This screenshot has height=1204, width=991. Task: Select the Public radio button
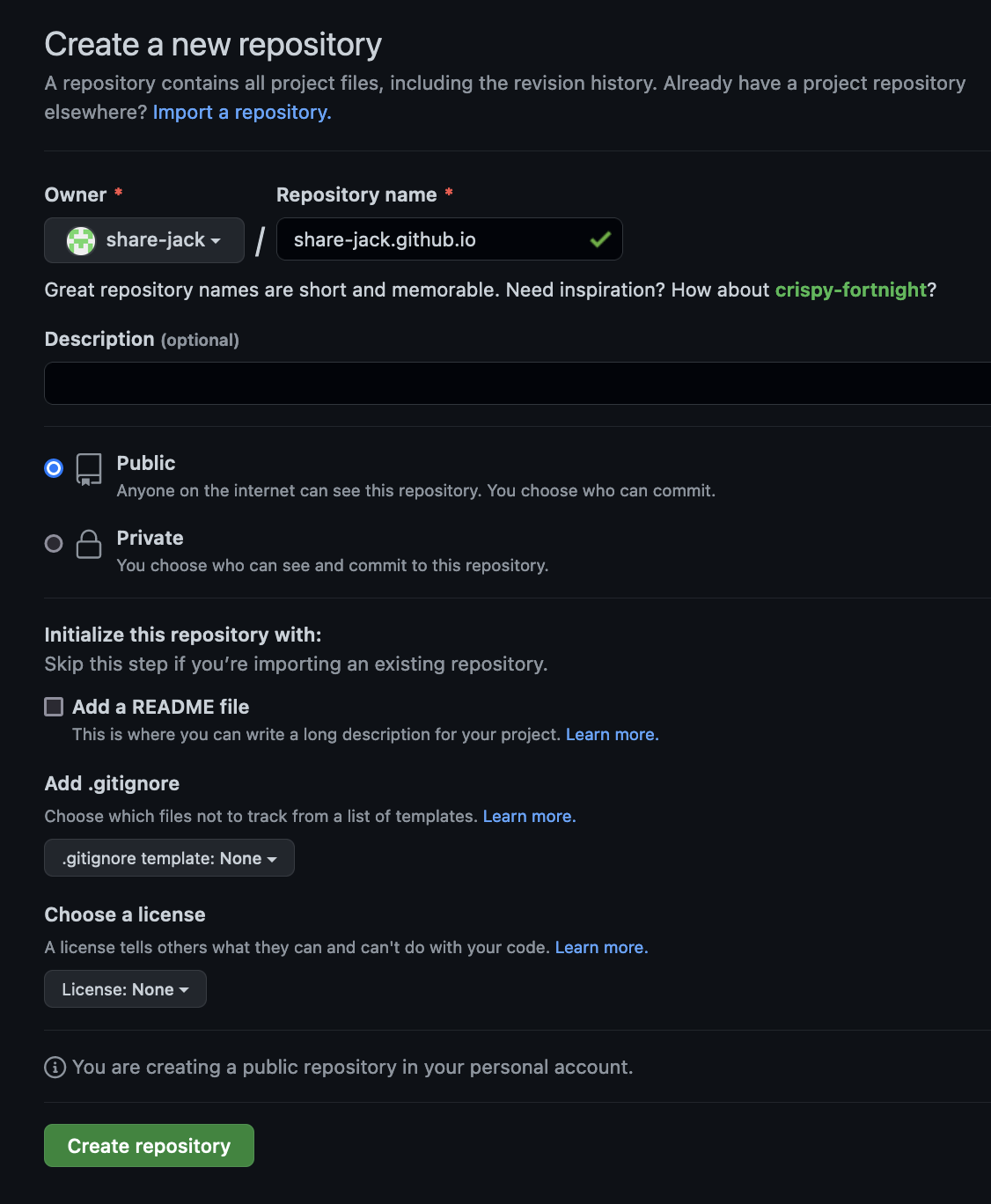pyautogui.click(x=54, y=468)
